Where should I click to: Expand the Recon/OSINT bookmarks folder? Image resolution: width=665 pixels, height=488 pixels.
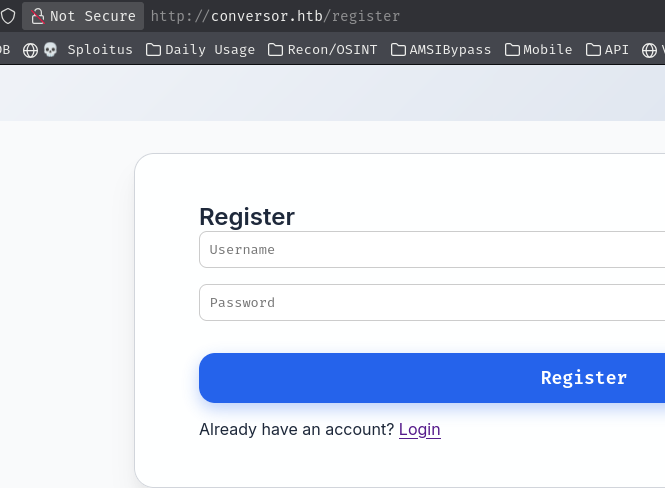coord(332,49)
